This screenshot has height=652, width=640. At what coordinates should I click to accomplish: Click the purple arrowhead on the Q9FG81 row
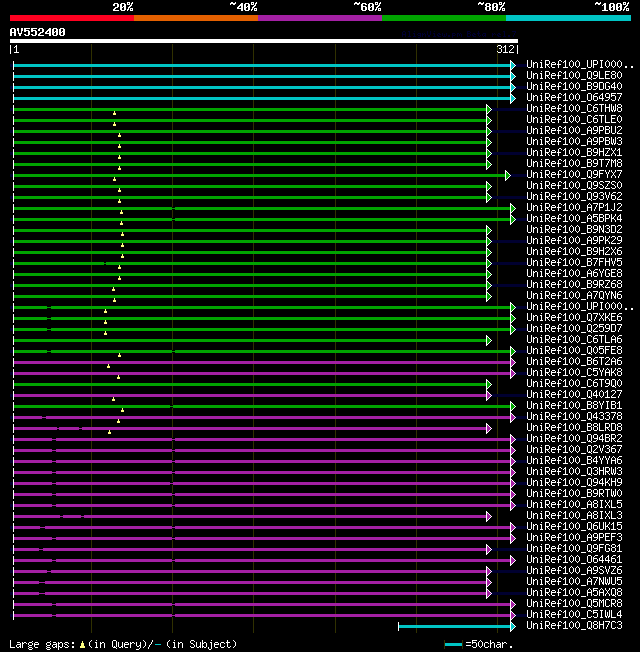coord(489,549)
